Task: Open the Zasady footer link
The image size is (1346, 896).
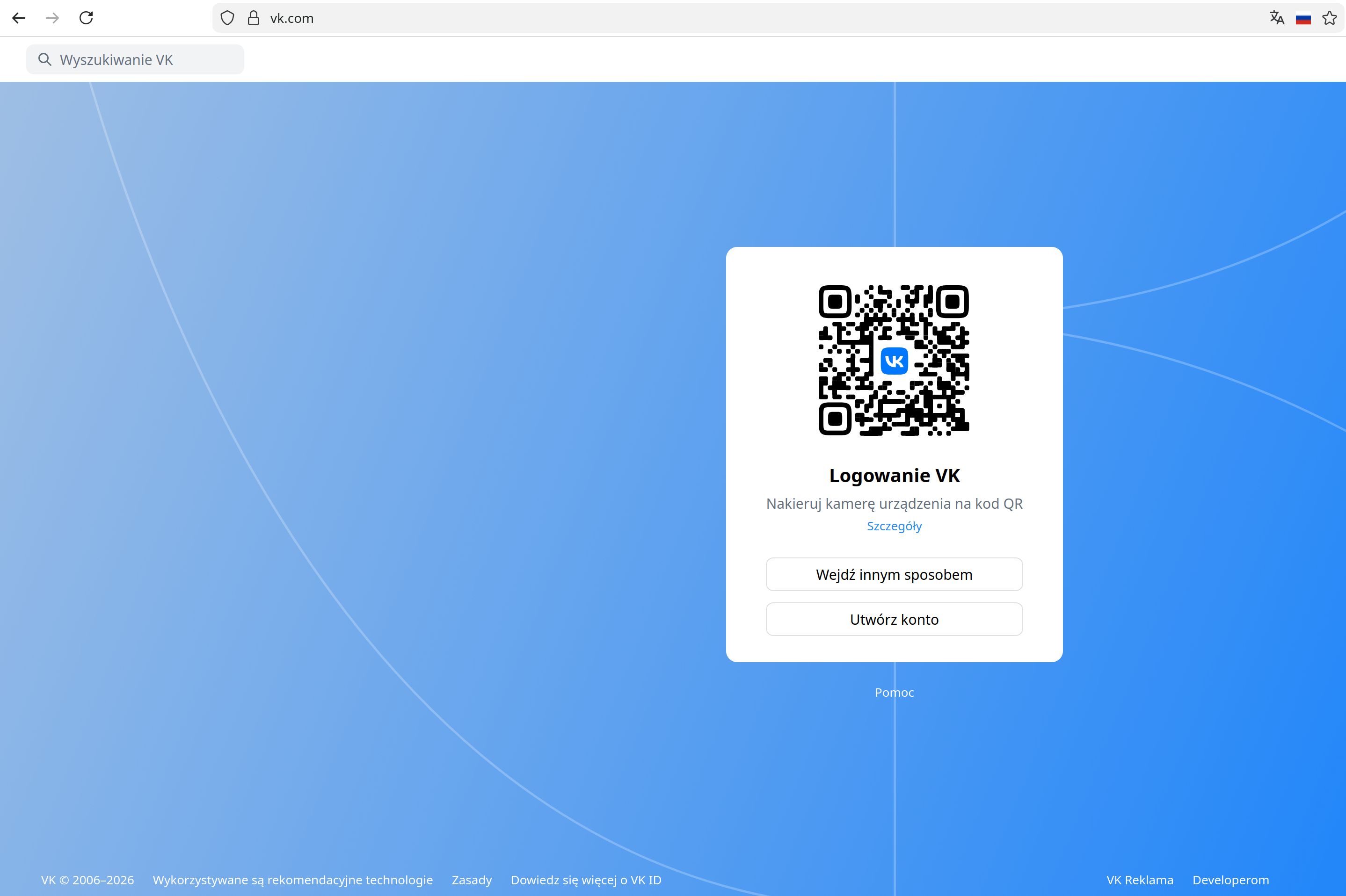Action: tap(472, 880)
